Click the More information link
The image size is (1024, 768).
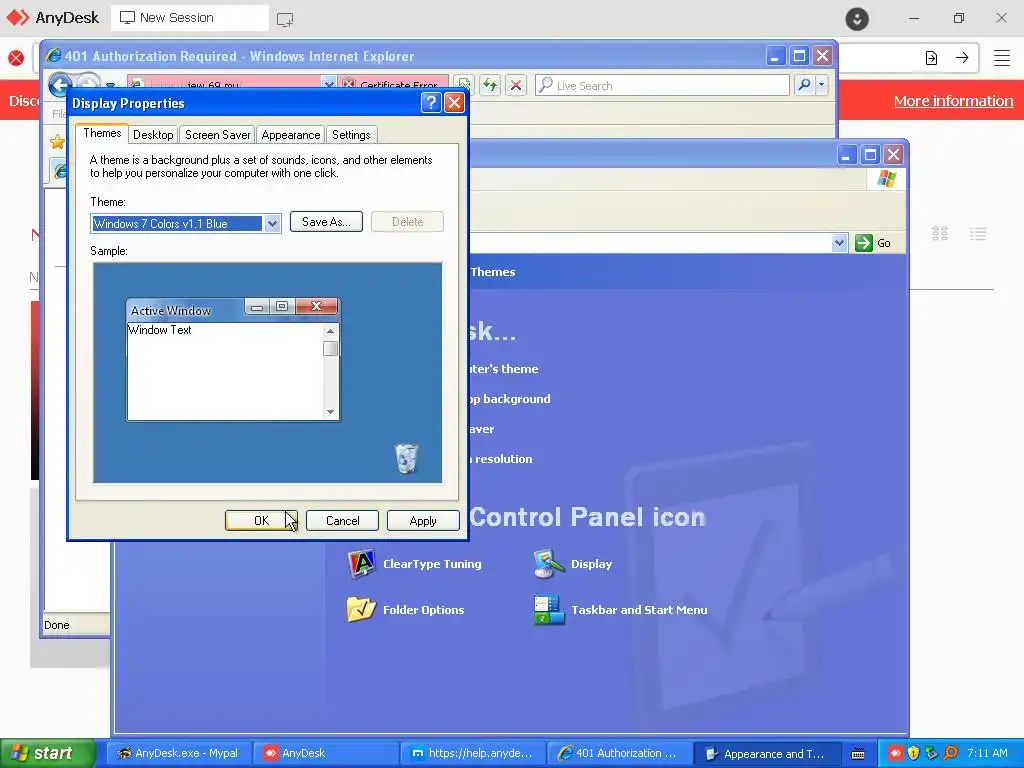click(953, 101)
